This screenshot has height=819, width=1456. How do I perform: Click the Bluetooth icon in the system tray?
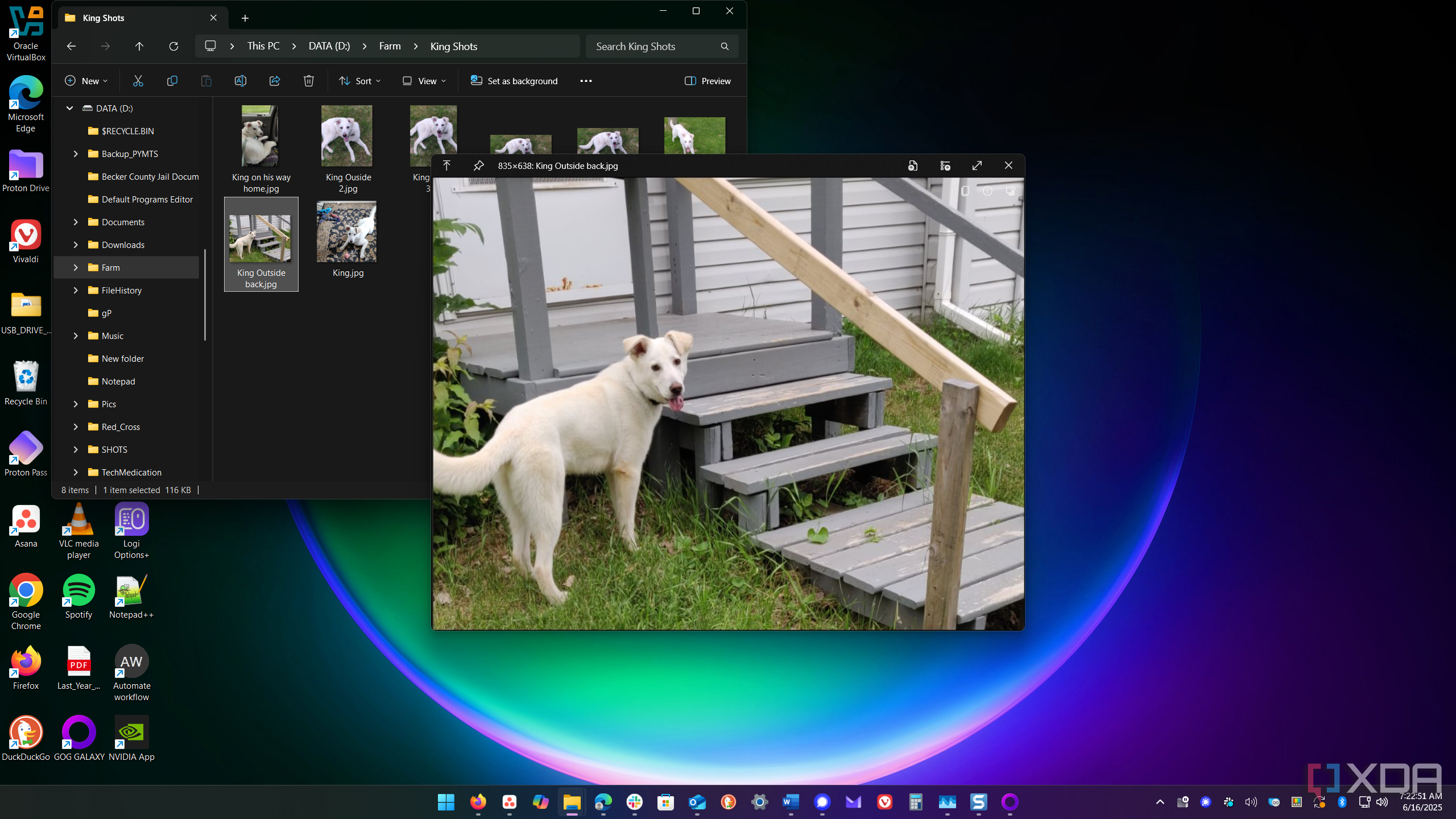tap(1342, 802)
